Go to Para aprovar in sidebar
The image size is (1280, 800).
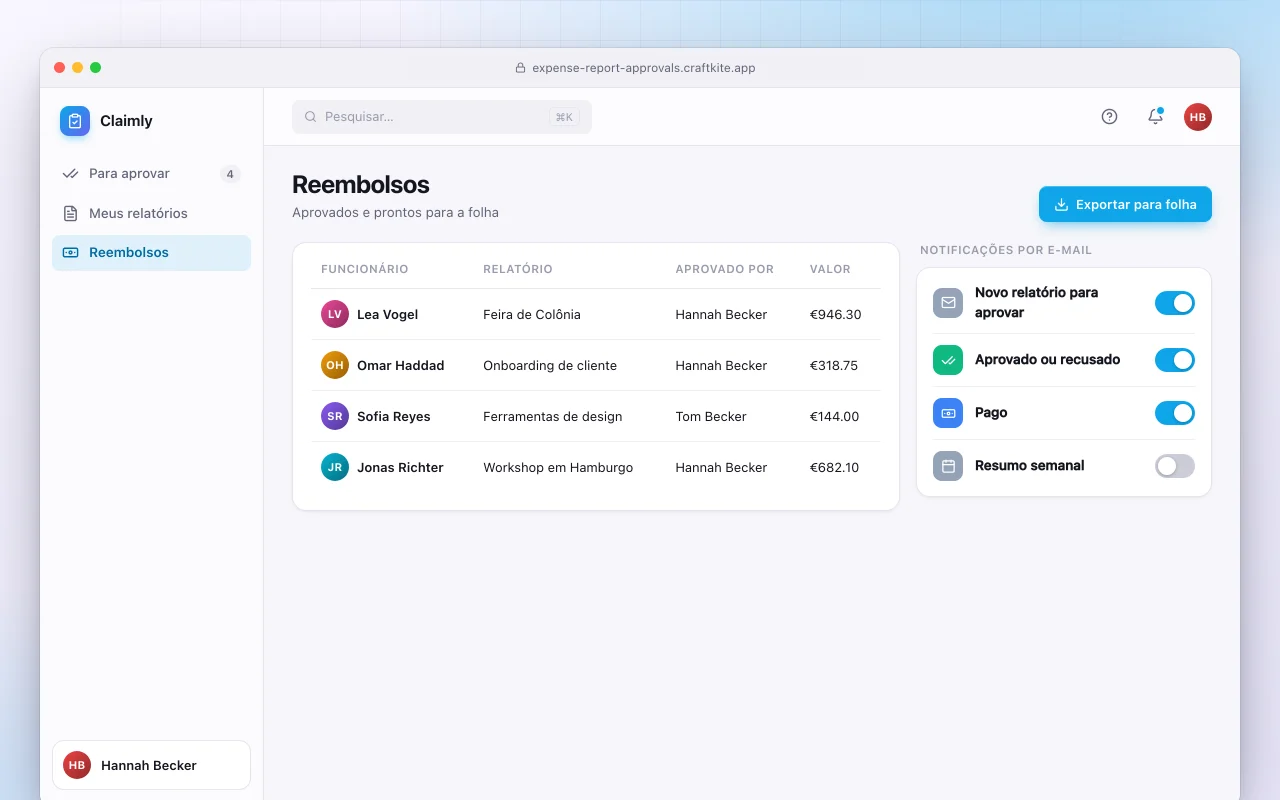151,174
